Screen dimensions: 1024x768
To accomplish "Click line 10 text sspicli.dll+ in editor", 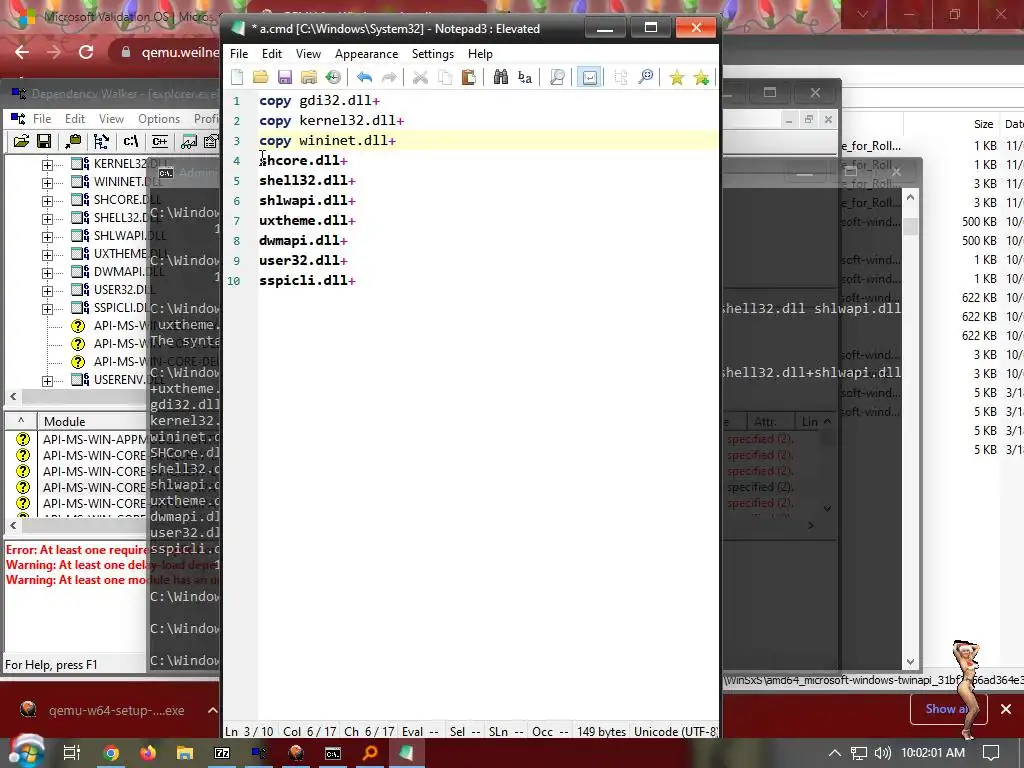I will point(307,281).
